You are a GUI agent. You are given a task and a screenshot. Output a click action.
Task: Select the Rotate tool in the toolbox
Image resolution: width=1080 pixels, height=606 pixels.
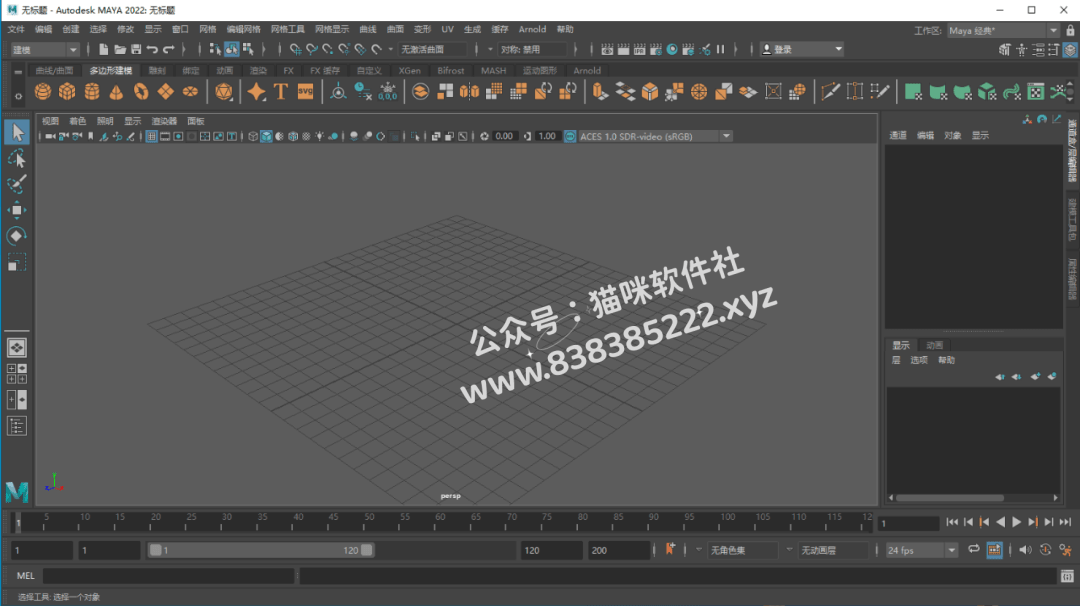pyautogui.click(x=17, y=236)
